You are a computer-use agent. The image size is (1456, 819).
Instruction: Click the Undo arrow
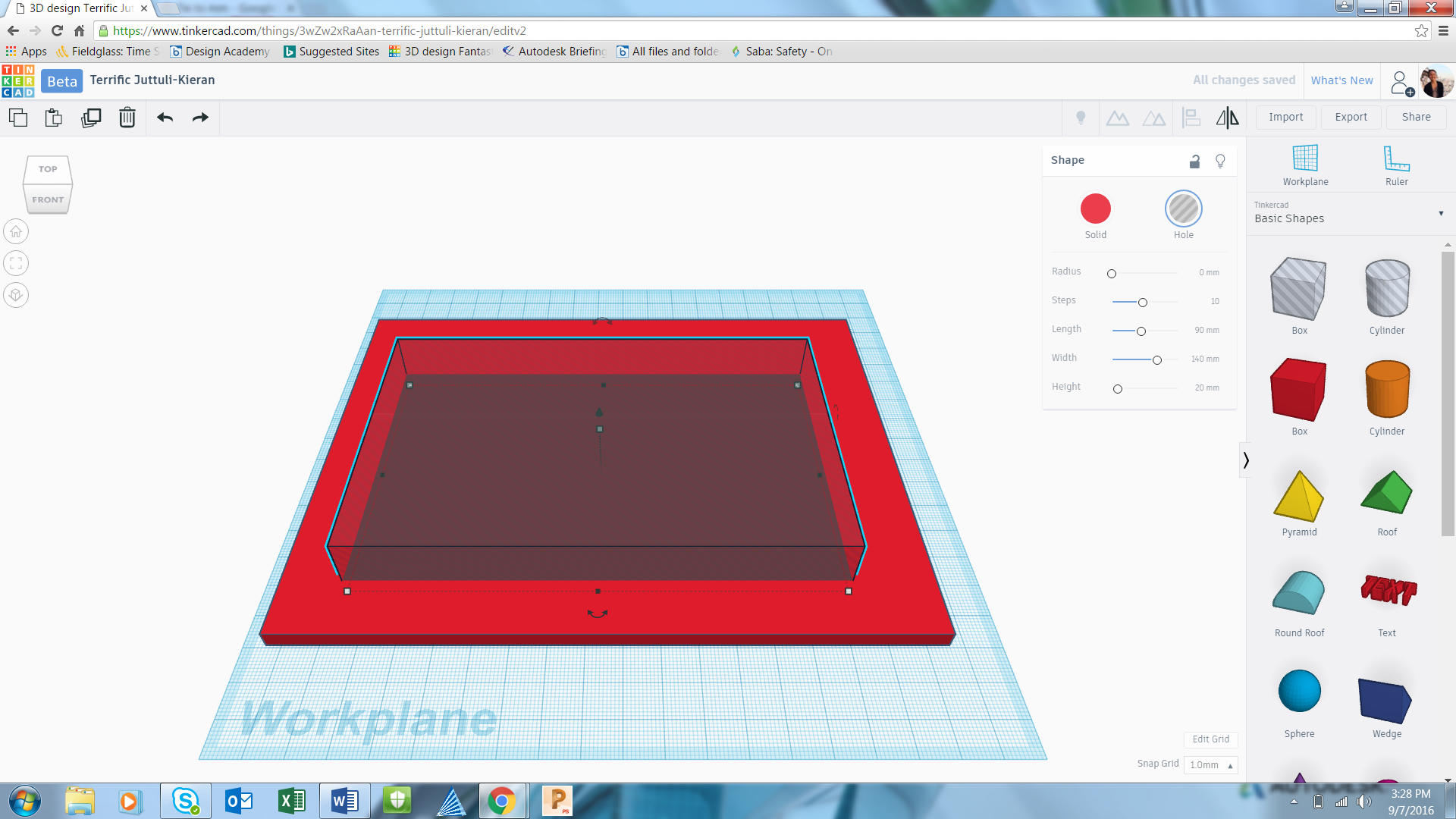pos(165,118)
